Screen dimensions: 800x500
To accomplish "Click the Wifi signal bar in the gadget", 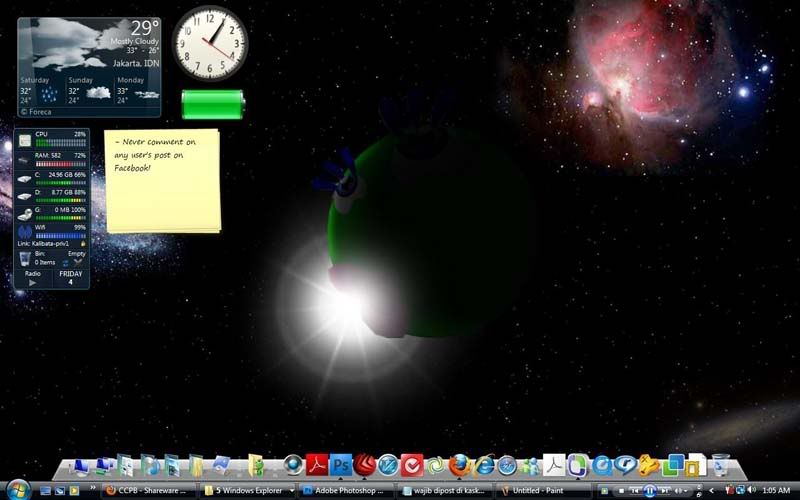I will pos(61,236).
